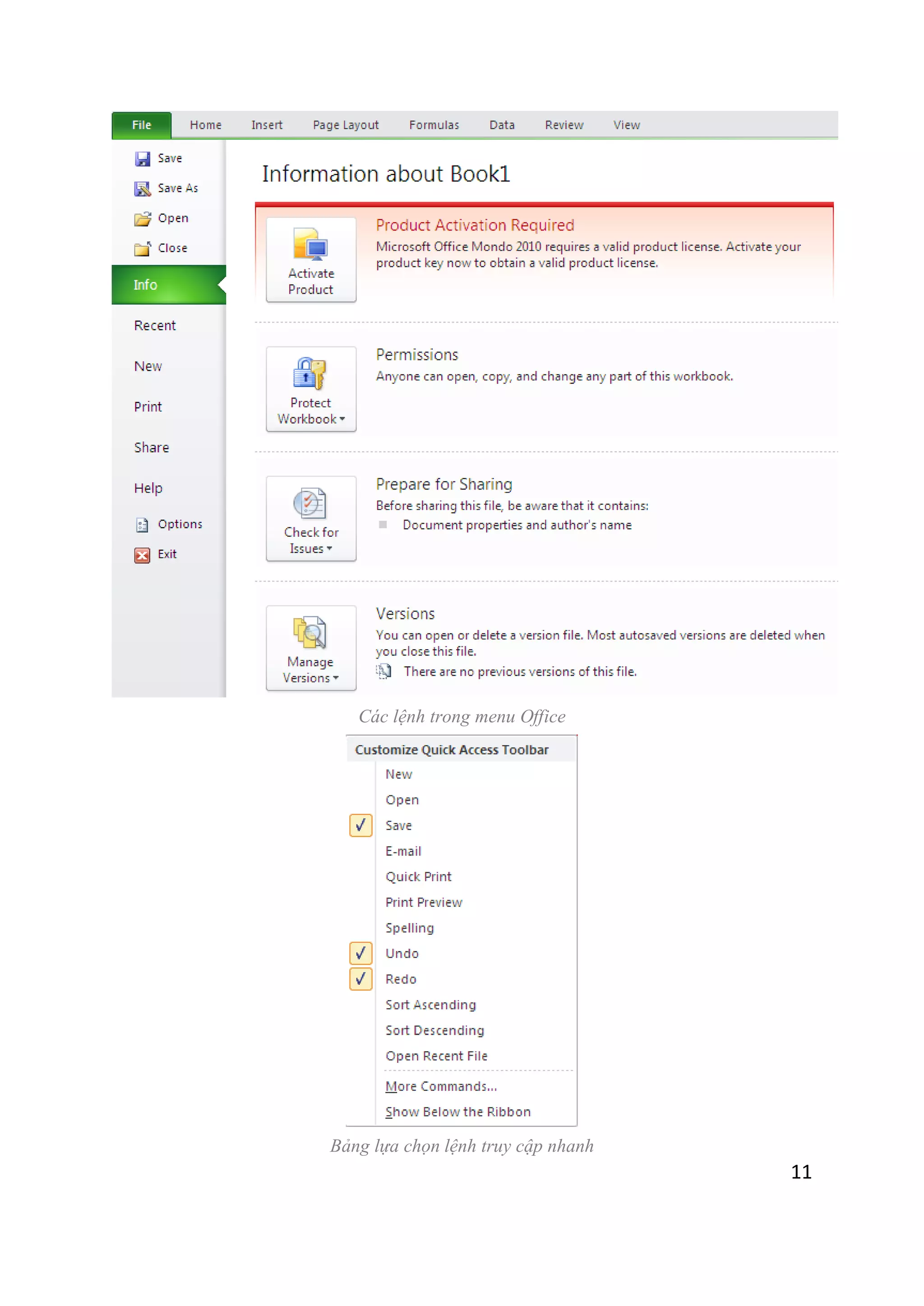The image size is (924, 1306).
Task: Choose Show Below the Ribbon
Action: tap(457, 1112)
